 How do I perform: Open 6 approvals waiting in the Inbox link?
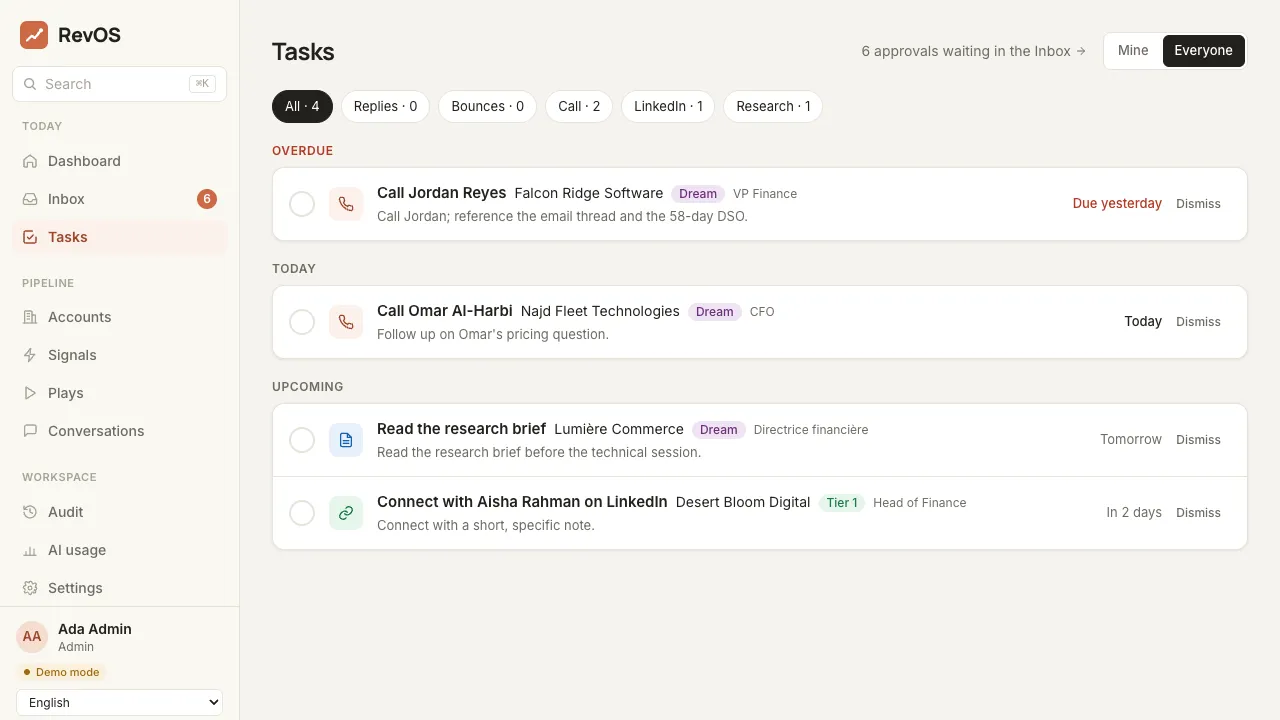(x=974, y=51)
